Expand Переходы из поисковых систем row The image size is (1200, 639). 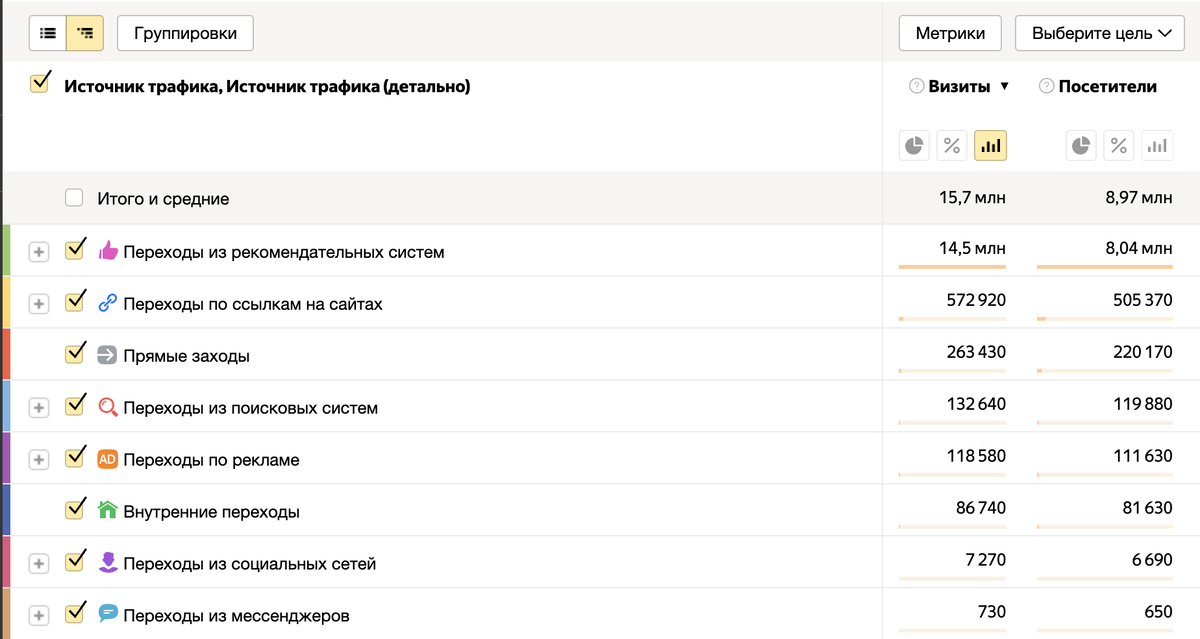38,408
